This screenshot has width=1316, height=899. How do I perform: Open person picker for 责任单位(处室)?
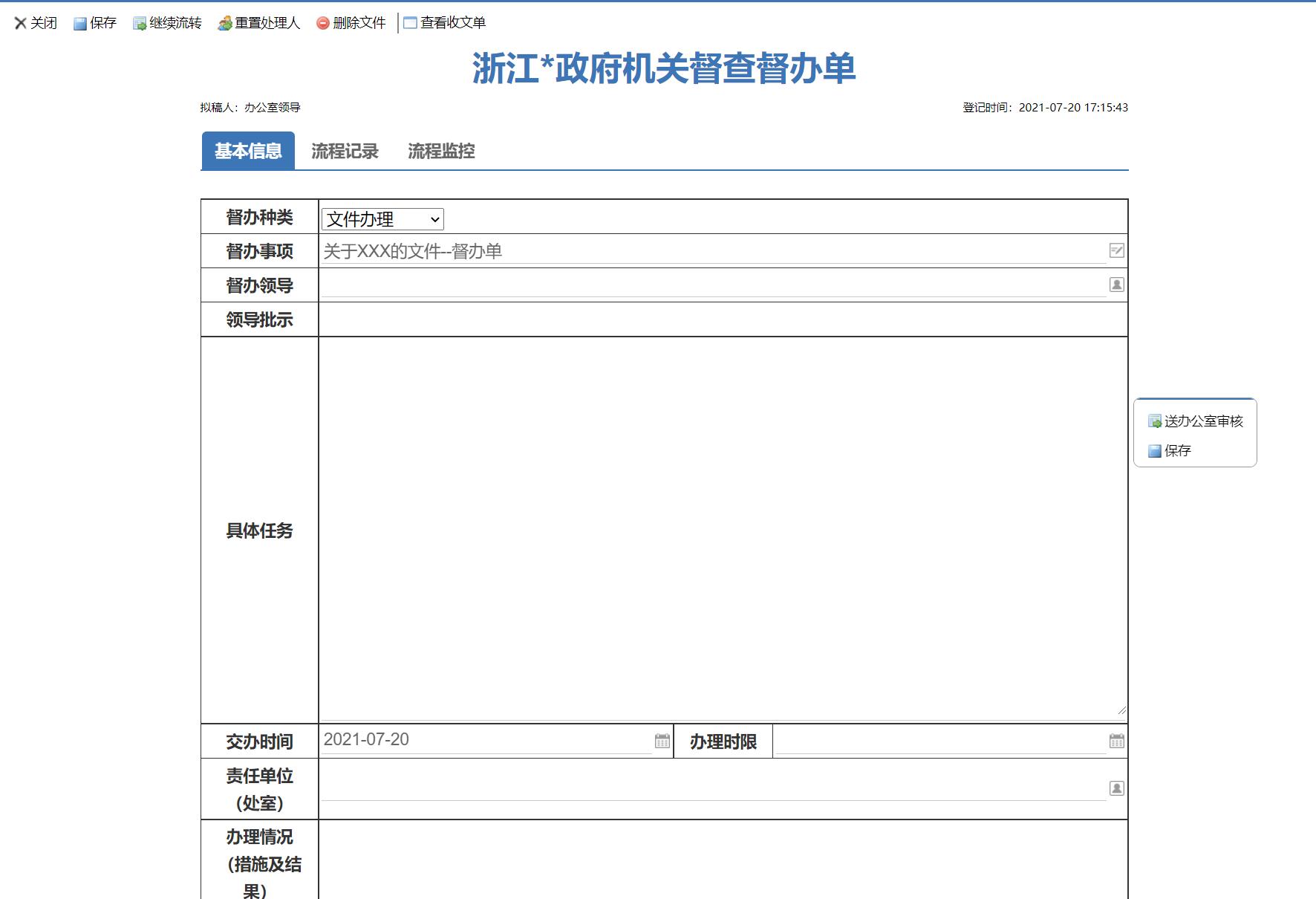click(x=1116, y=788)
